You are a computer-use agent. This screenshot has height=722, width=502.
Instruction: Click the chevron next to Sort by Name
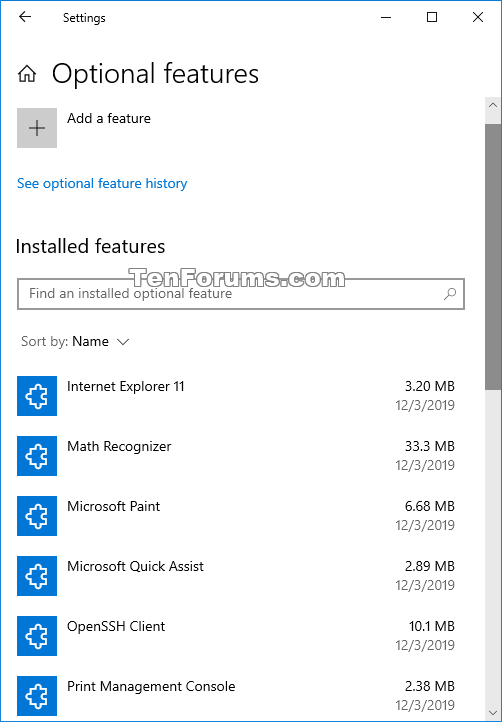point(123,342)
